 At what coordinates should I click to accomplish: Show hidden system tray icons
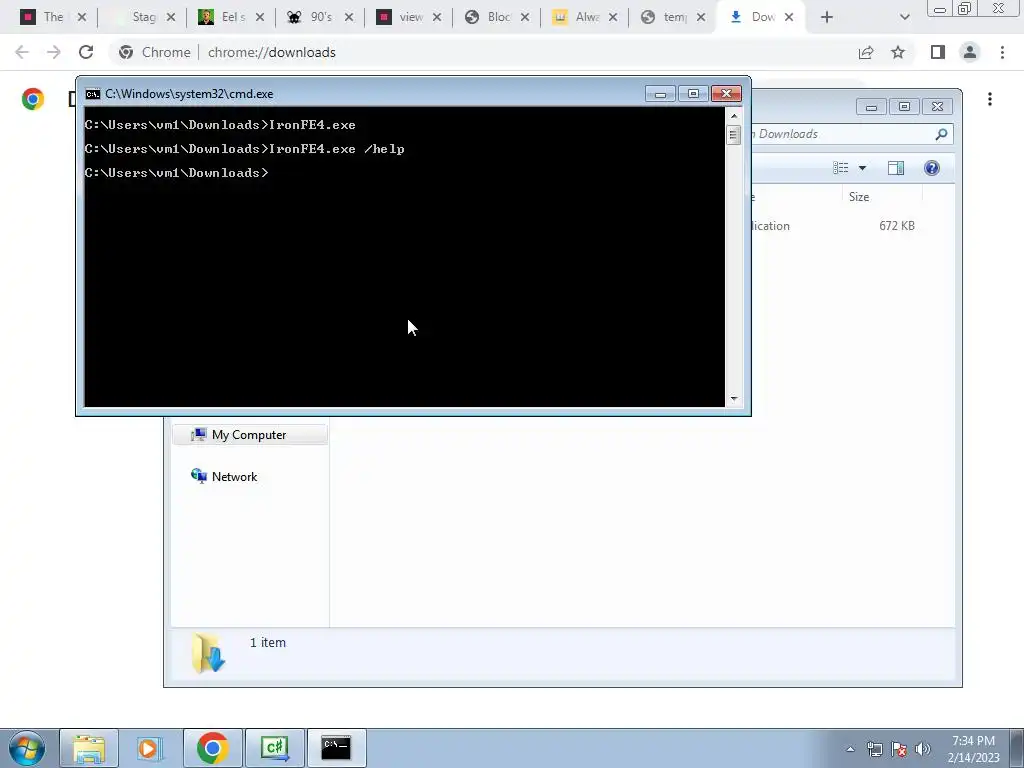850,749
